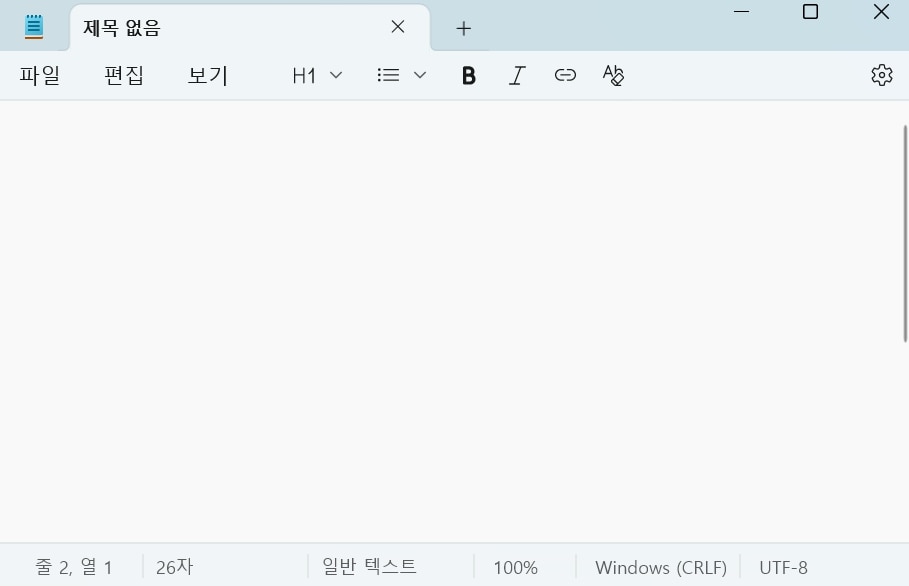Change line ending mode Windows (CRLF)
909x586 pixels.
point(659,566)
